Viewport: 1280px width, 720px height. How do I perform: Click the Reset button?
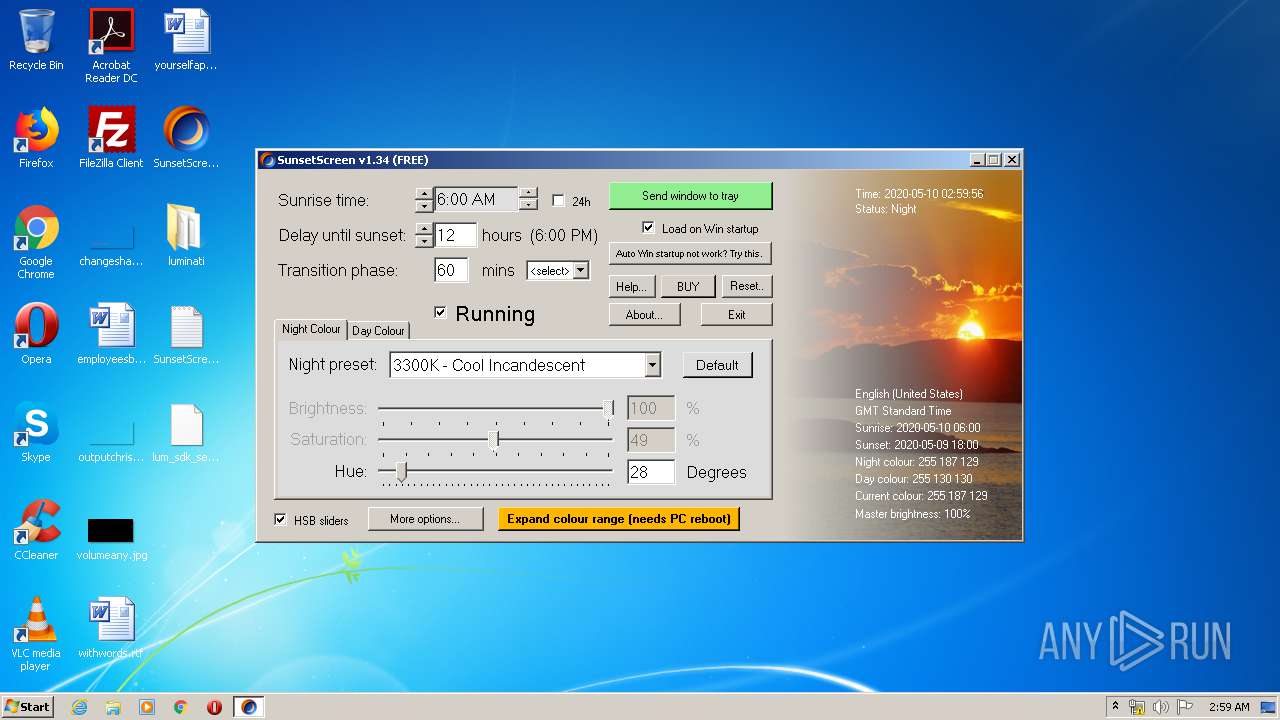[x=747, y=286]
